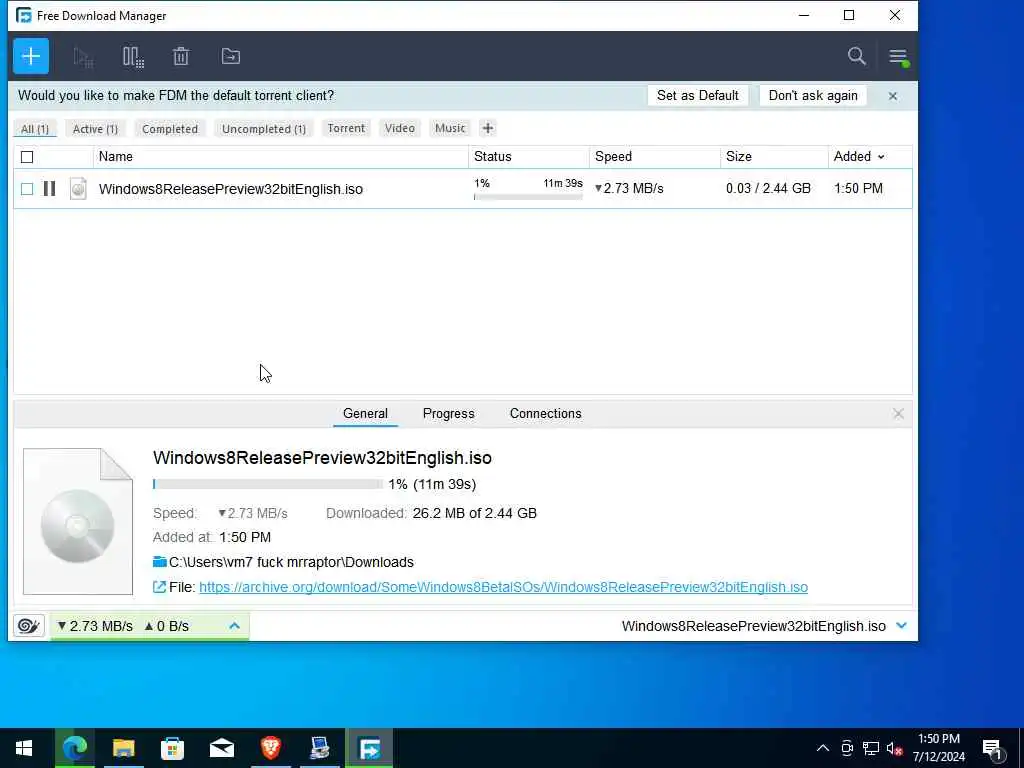Launch Brave browser from taskbar
Viewport: 1024px width, 768px height.
(x=270, y=748)
